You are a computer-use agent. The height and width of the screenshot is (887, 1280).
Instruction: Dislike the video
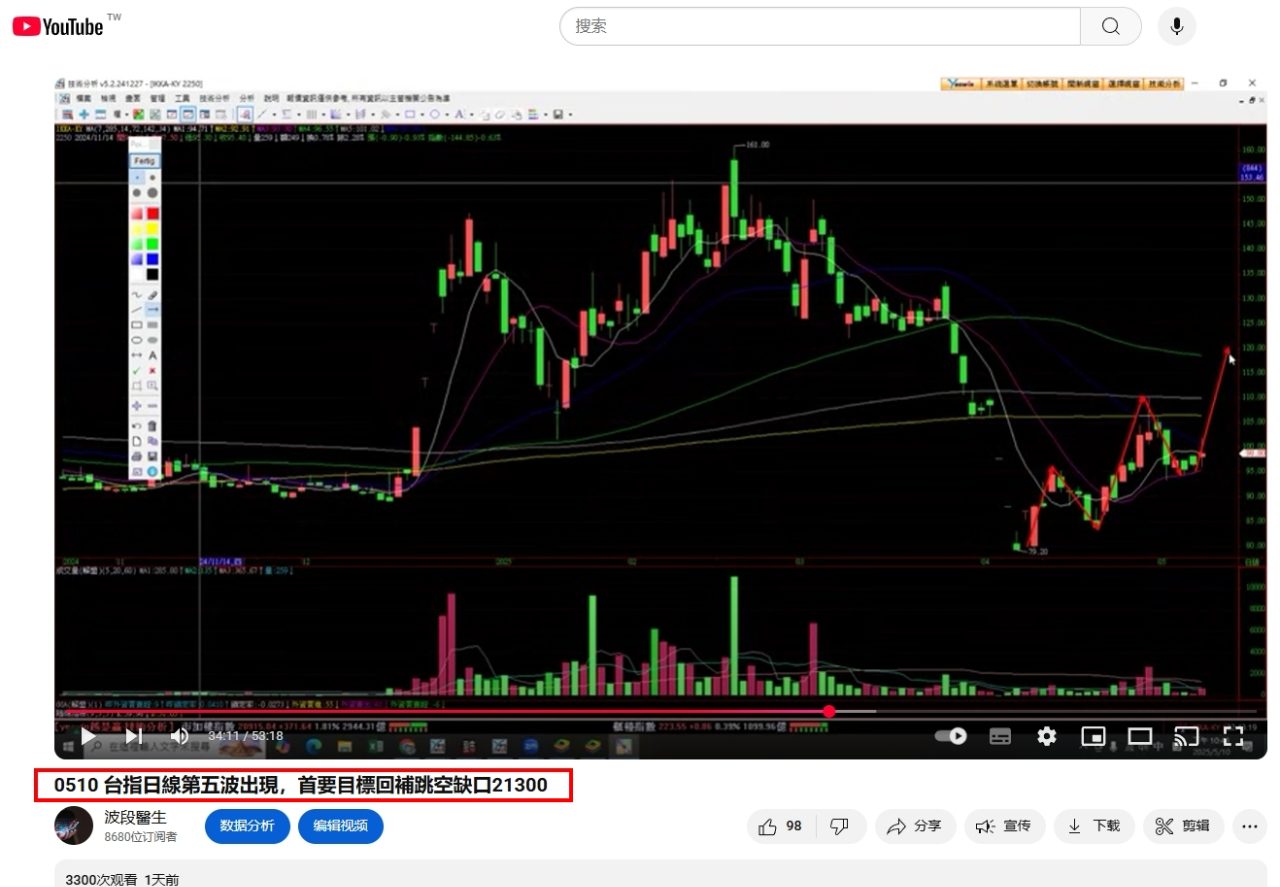(x=840, y=826)
